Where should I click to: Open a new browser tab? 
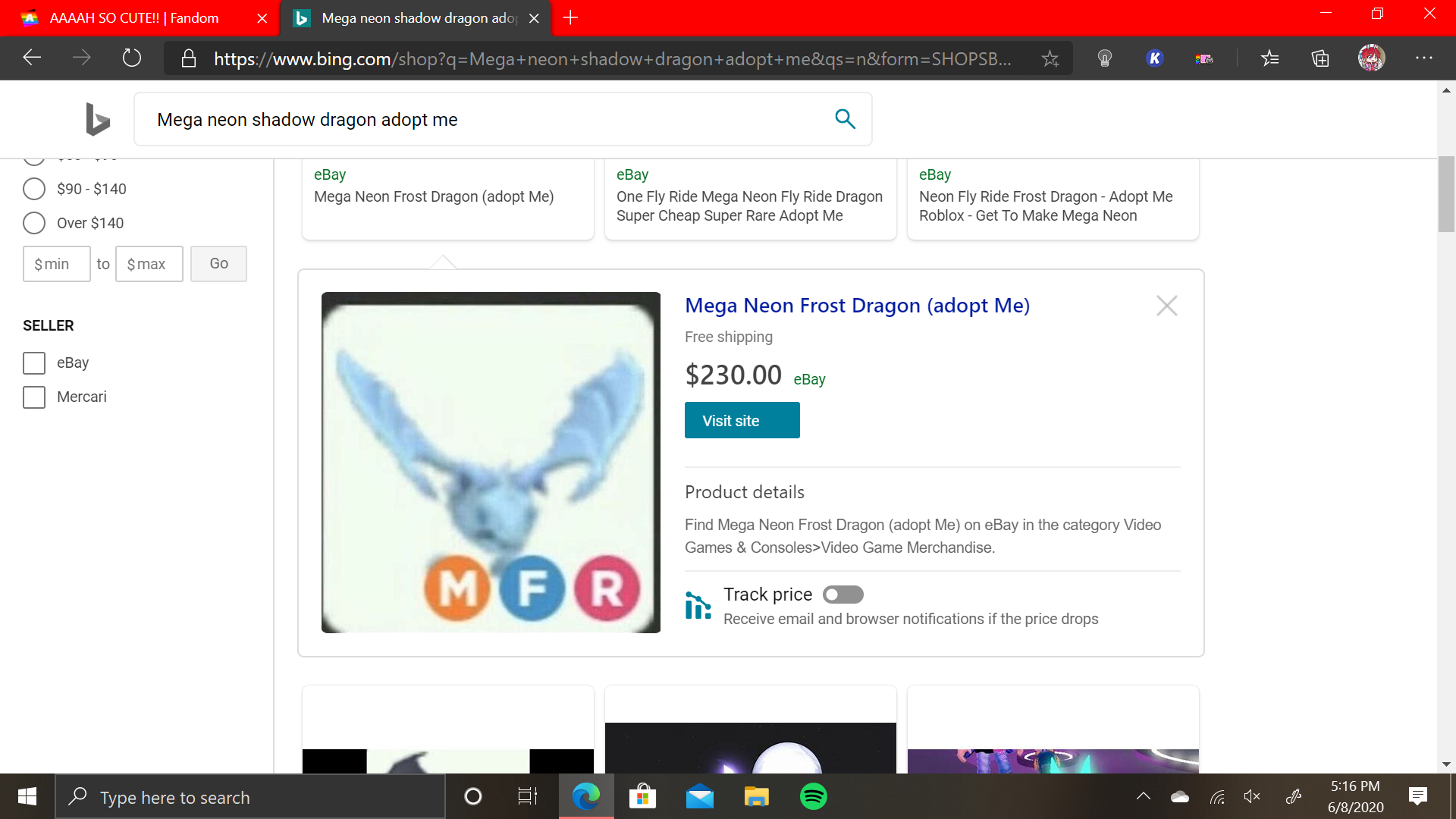[571, 17]
